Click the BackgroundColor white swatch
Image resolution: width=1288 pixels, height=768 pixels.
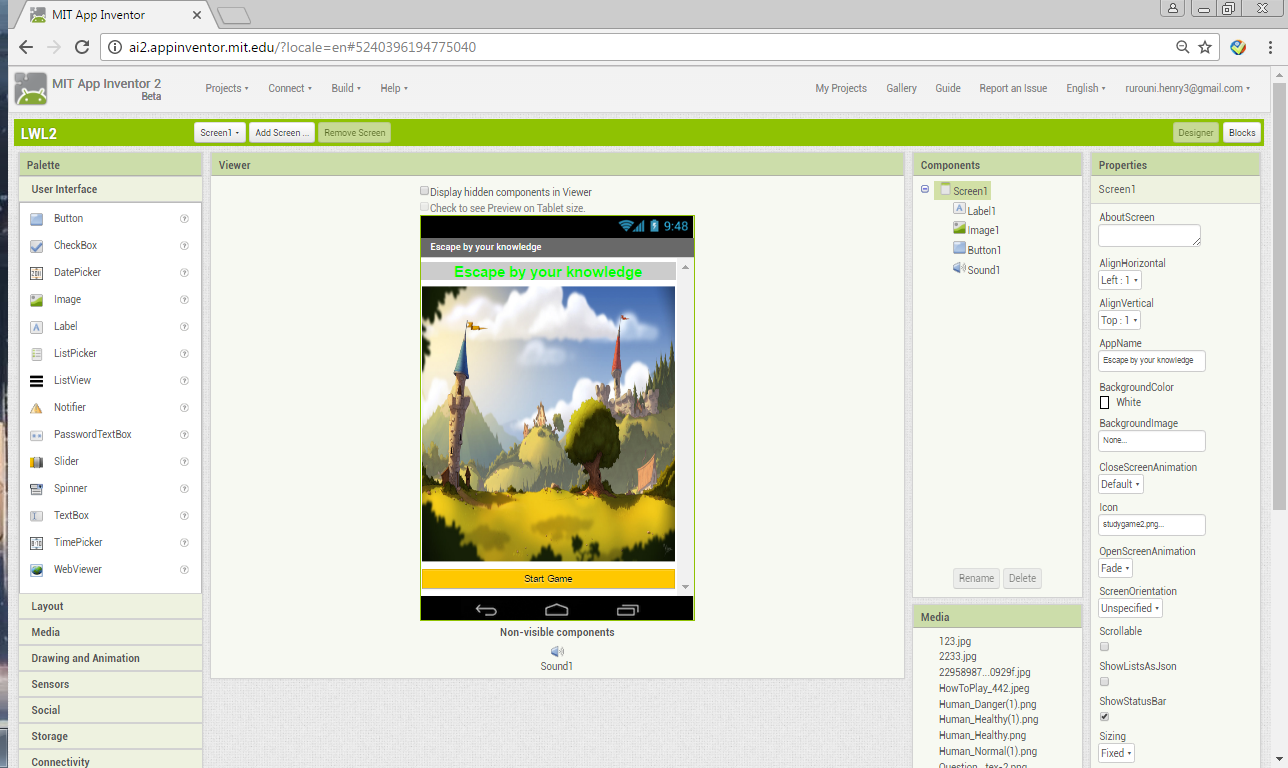[1105, 402]
